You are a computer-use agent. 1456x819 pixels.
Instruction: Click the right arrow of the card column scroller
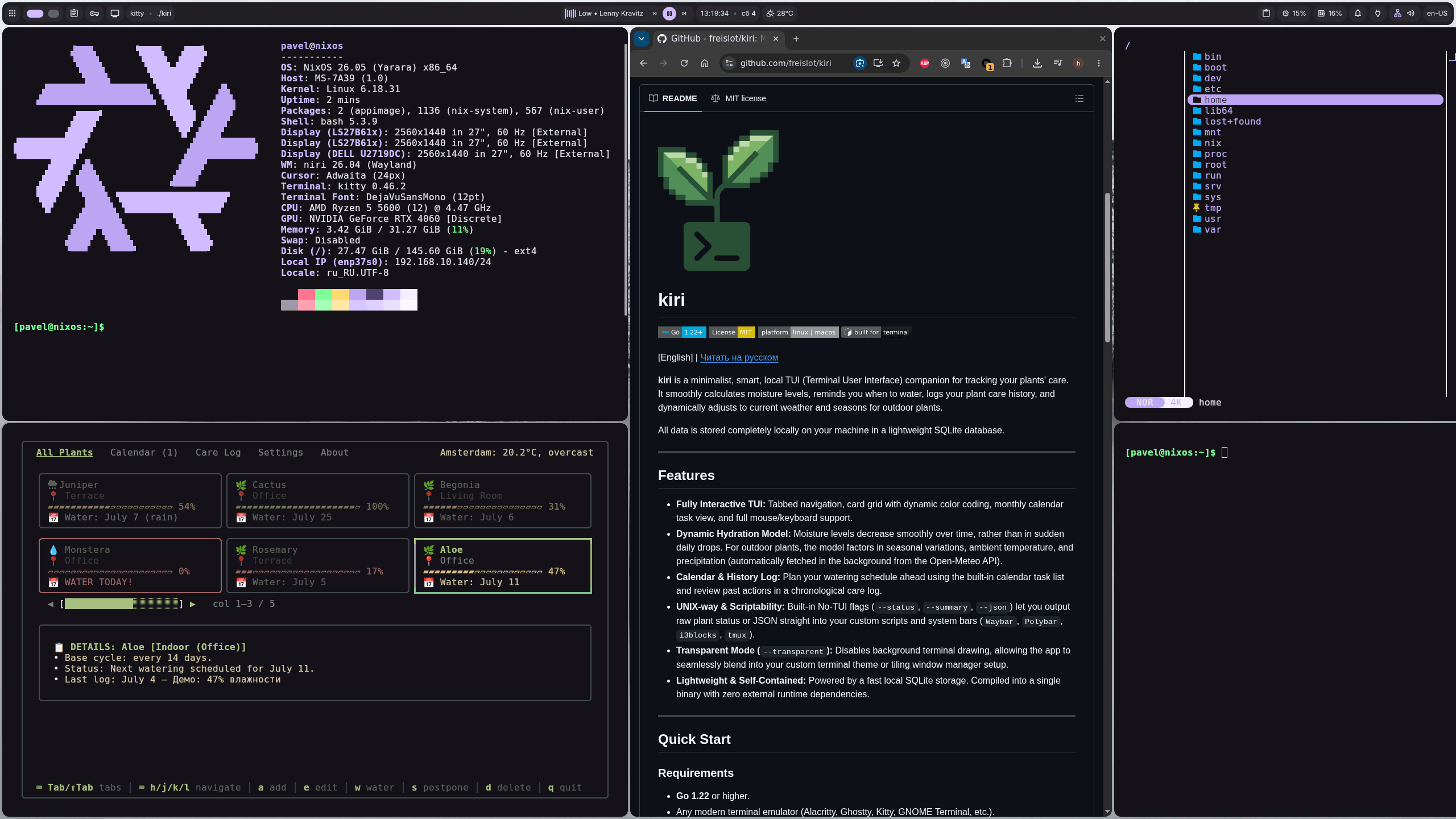pos(193,604)
